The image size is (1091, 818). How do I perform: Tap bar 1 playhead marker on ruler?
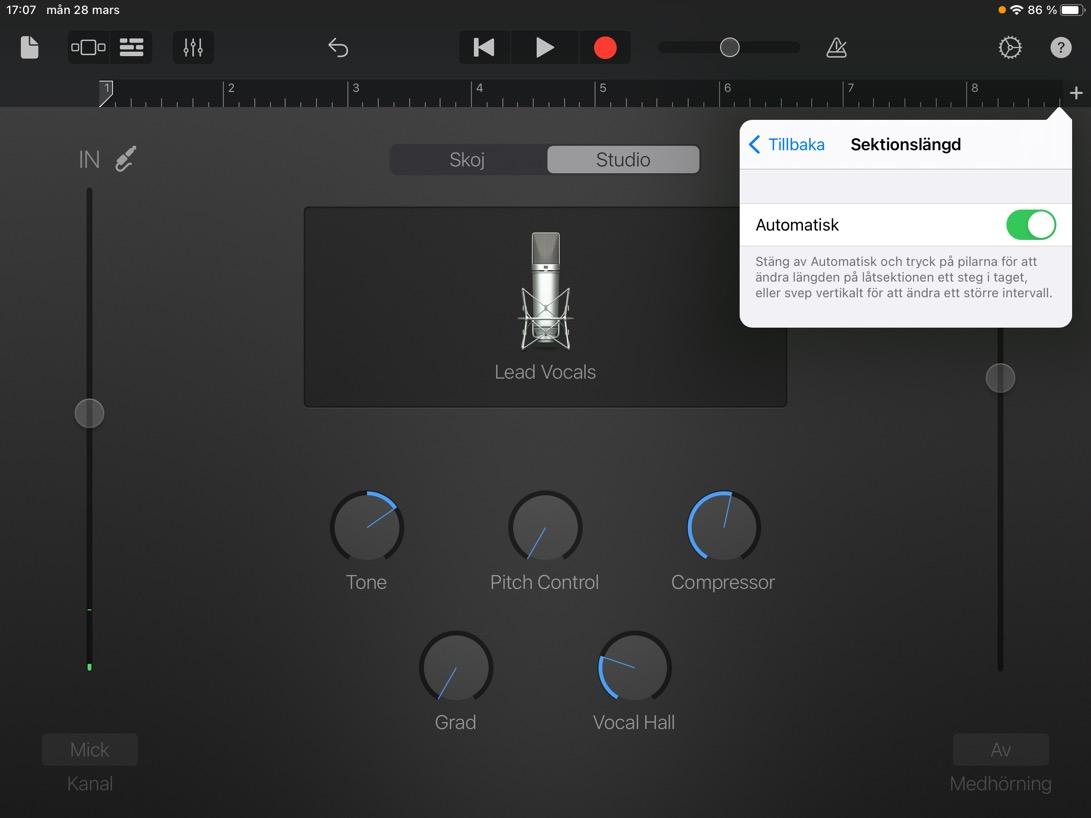[x=106, y=93]
